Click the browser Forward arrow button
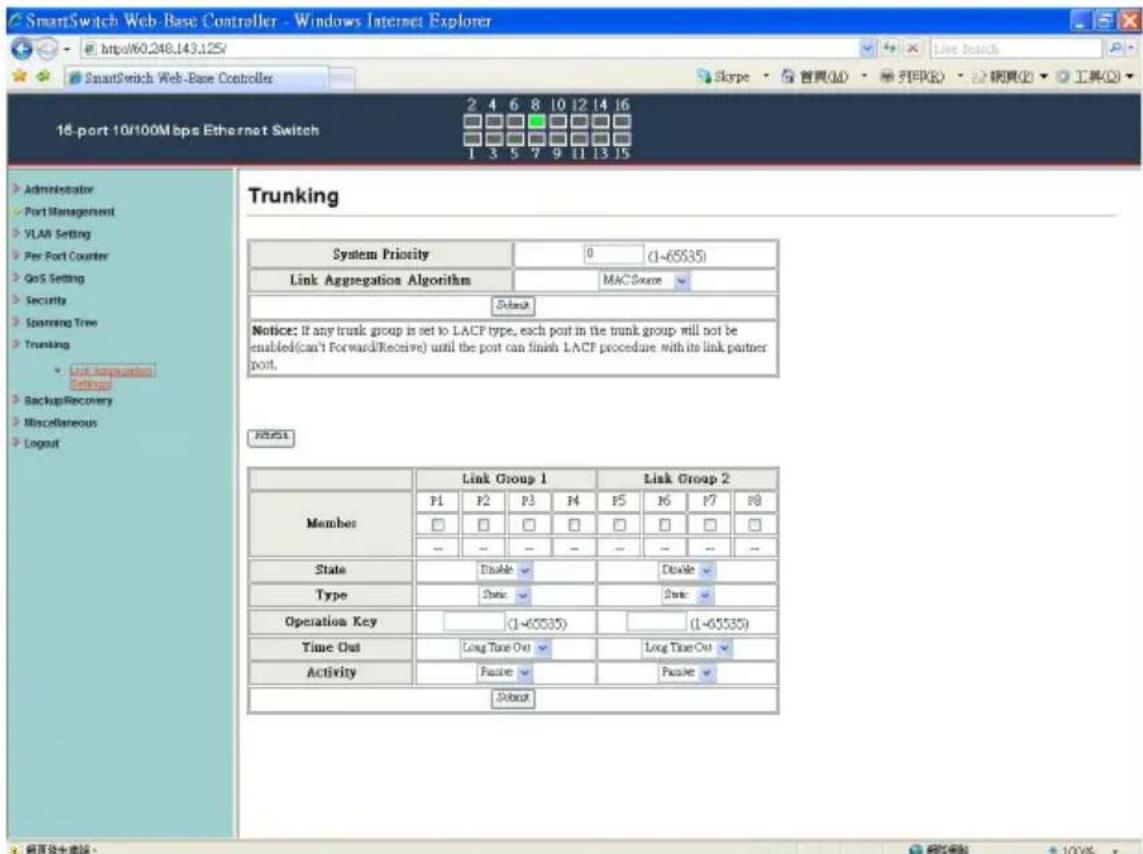 click(47, 49)
